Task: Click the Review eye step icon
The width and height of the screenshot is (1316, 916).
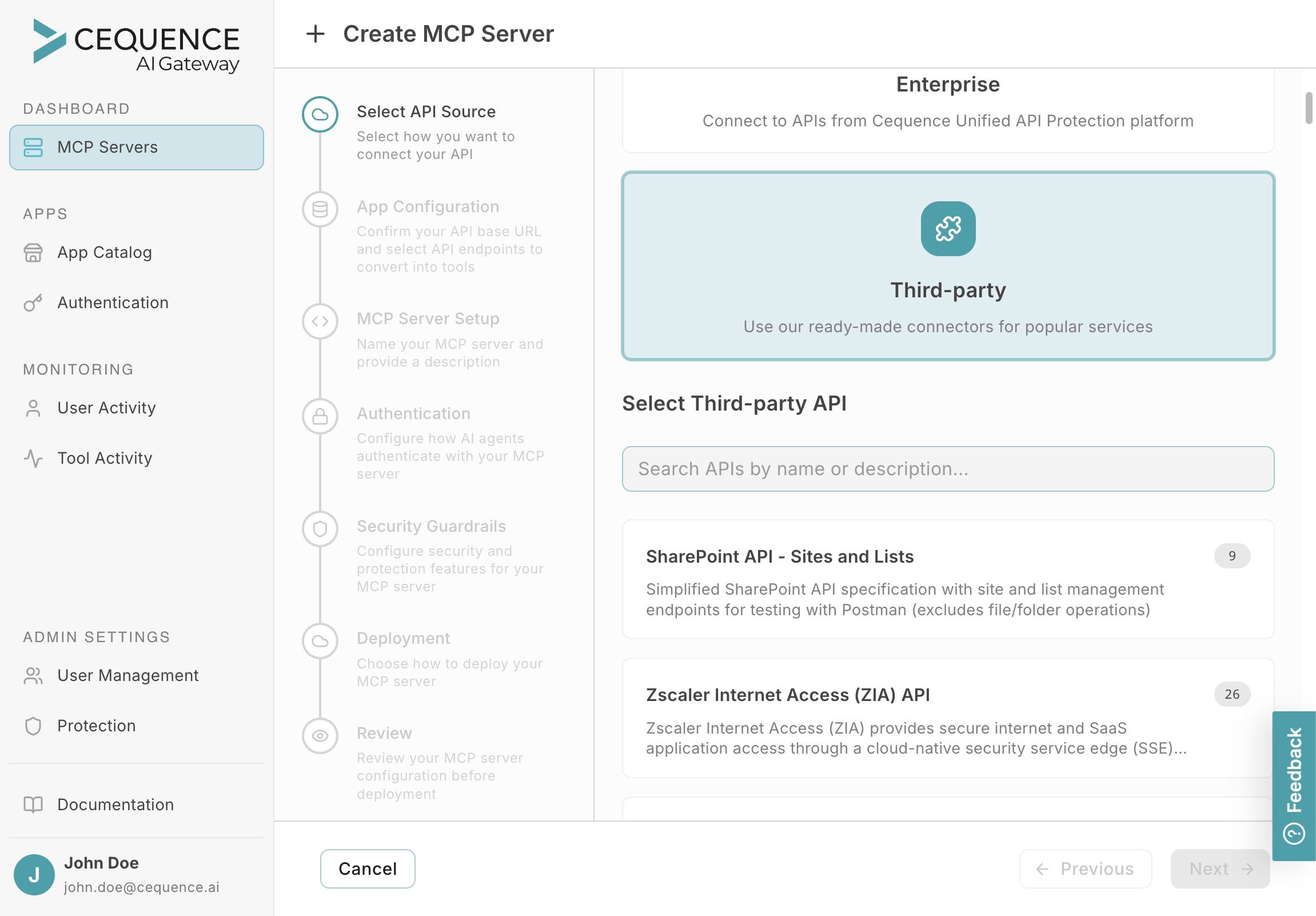Action: (320, 735)
